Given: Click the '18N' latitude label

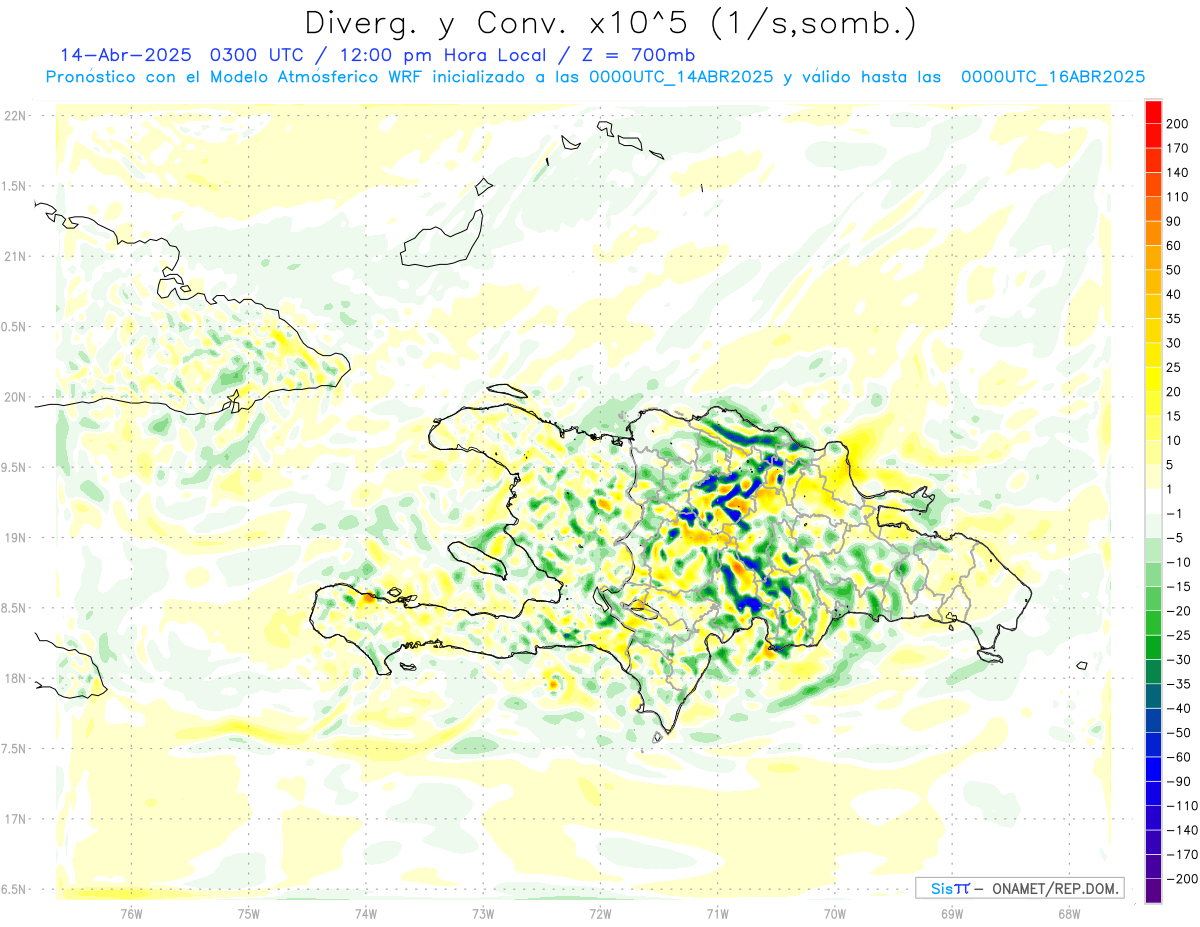Looking at the screenshot, I should click(x=15, y=678).
